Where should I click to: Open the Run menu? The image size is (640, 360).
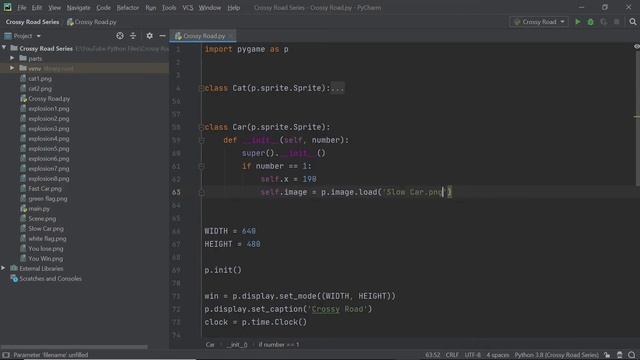(151, 8)
